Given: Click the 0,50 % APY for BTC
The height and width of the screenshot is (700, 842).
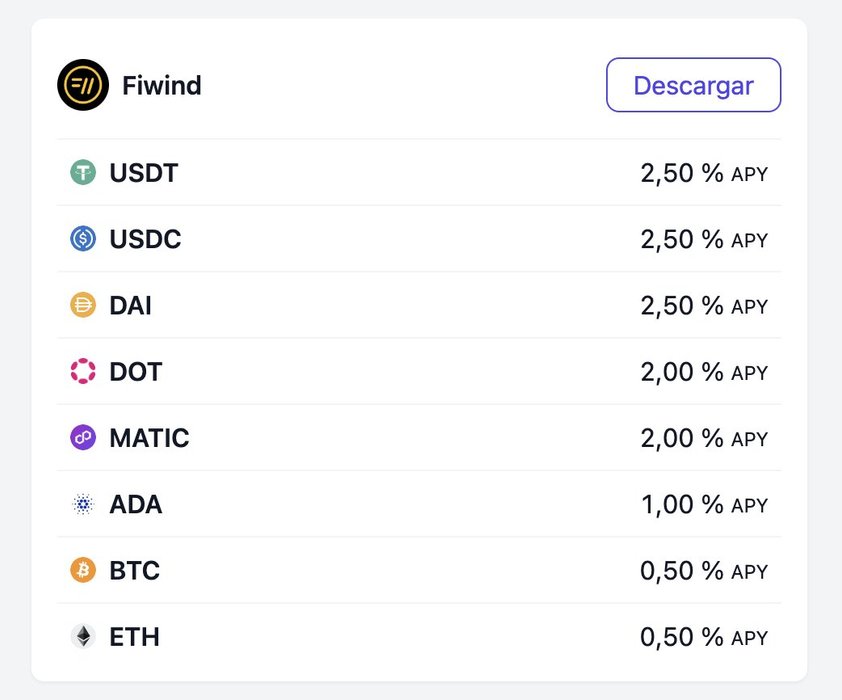Looking at the screenshot, I should pos(704,571).
